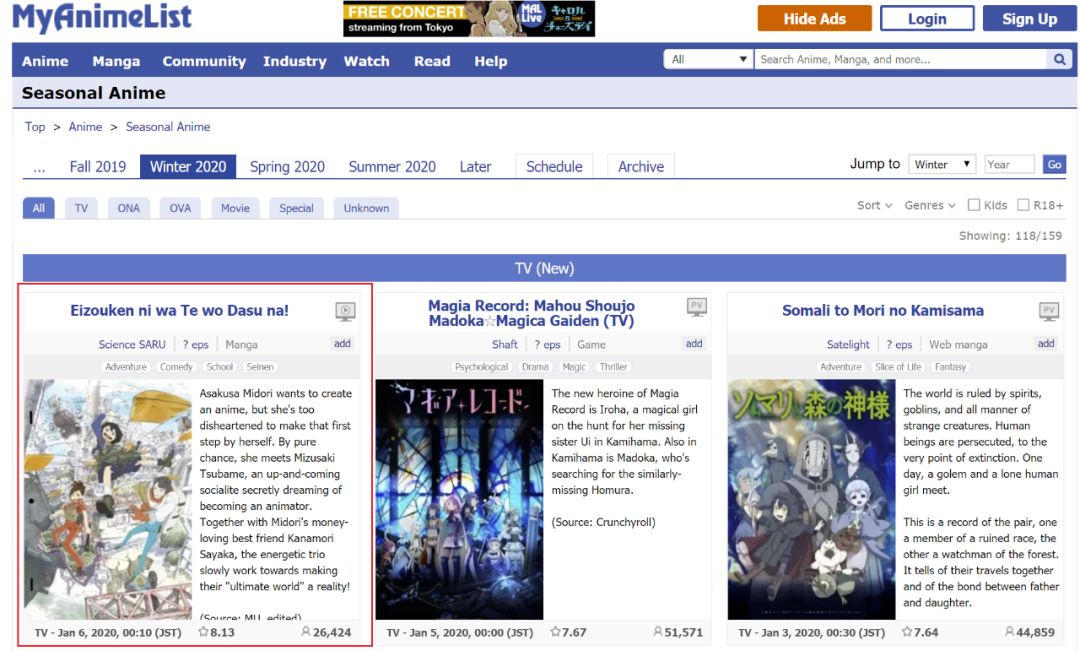Open the Eizouken poster thumbnail

pos(108,499)
